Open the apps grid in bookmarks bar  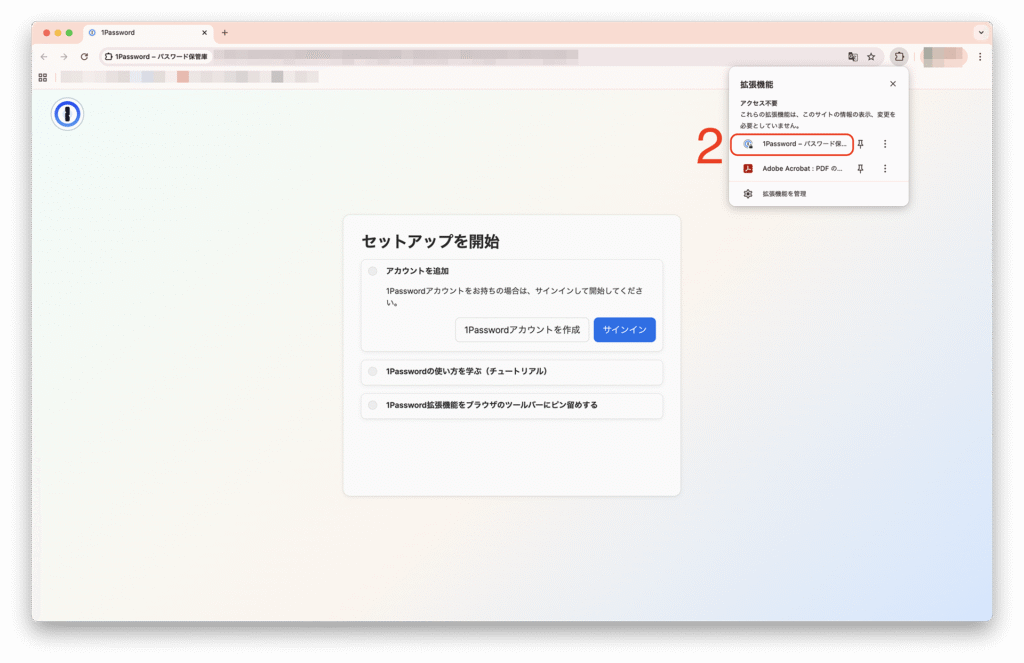point(42,77)
